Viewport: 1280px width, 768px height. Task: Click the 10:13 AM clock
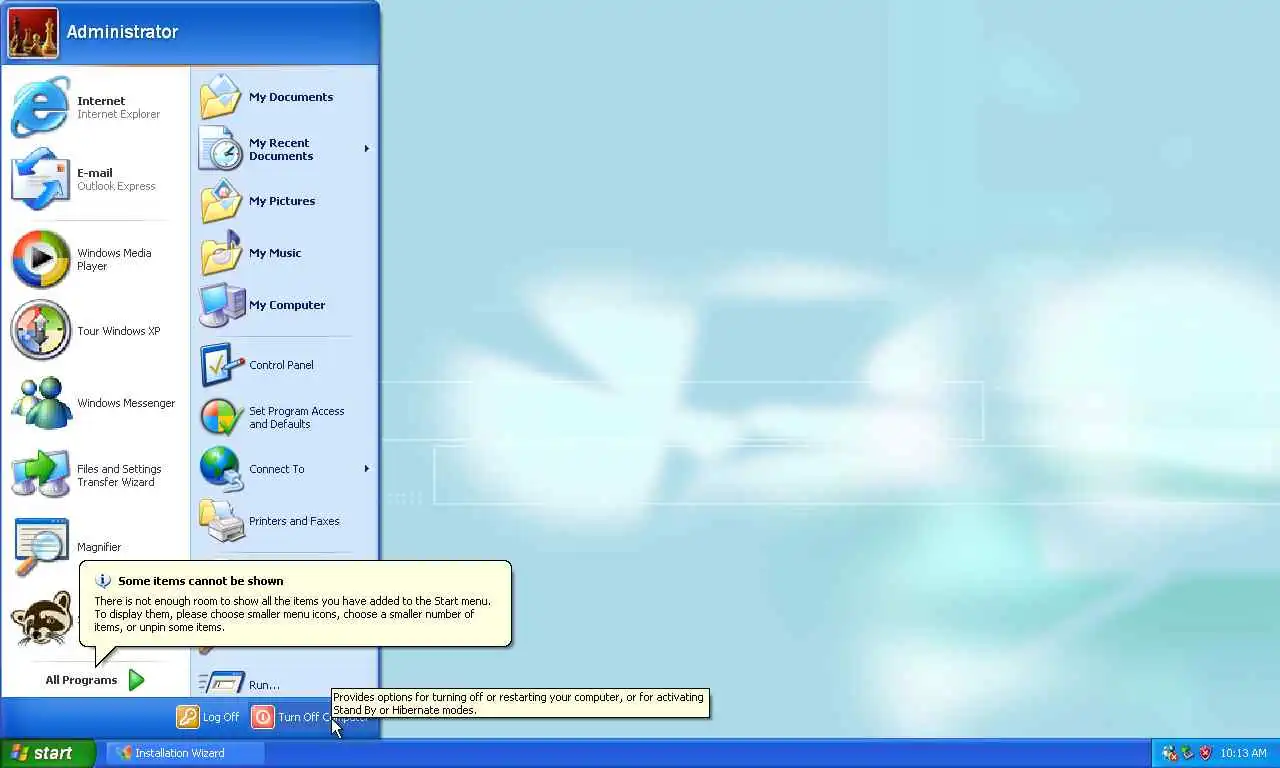point(1243,753)
